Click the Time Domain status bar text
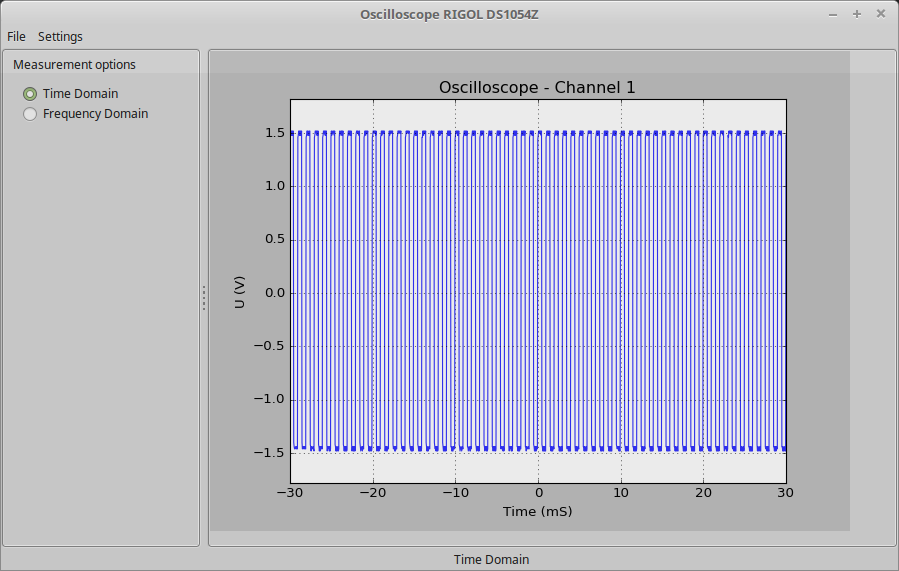 pyautogui.click(x=491, y=560)
